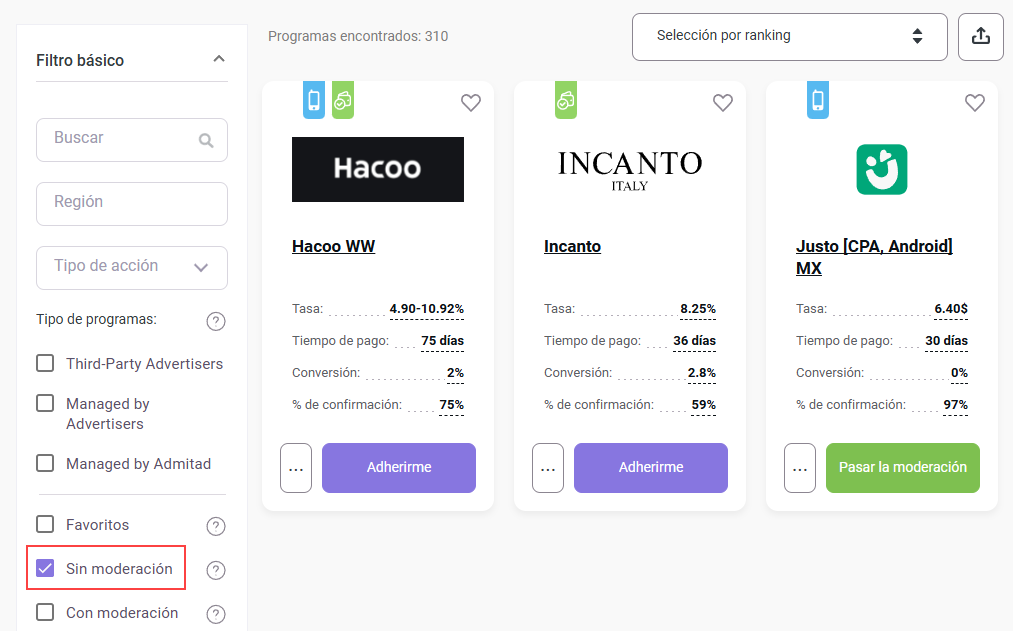Uncheck the Sin moderación checkbox
The width and height of the screenshot is (1013, 631).
coord(45,568)
